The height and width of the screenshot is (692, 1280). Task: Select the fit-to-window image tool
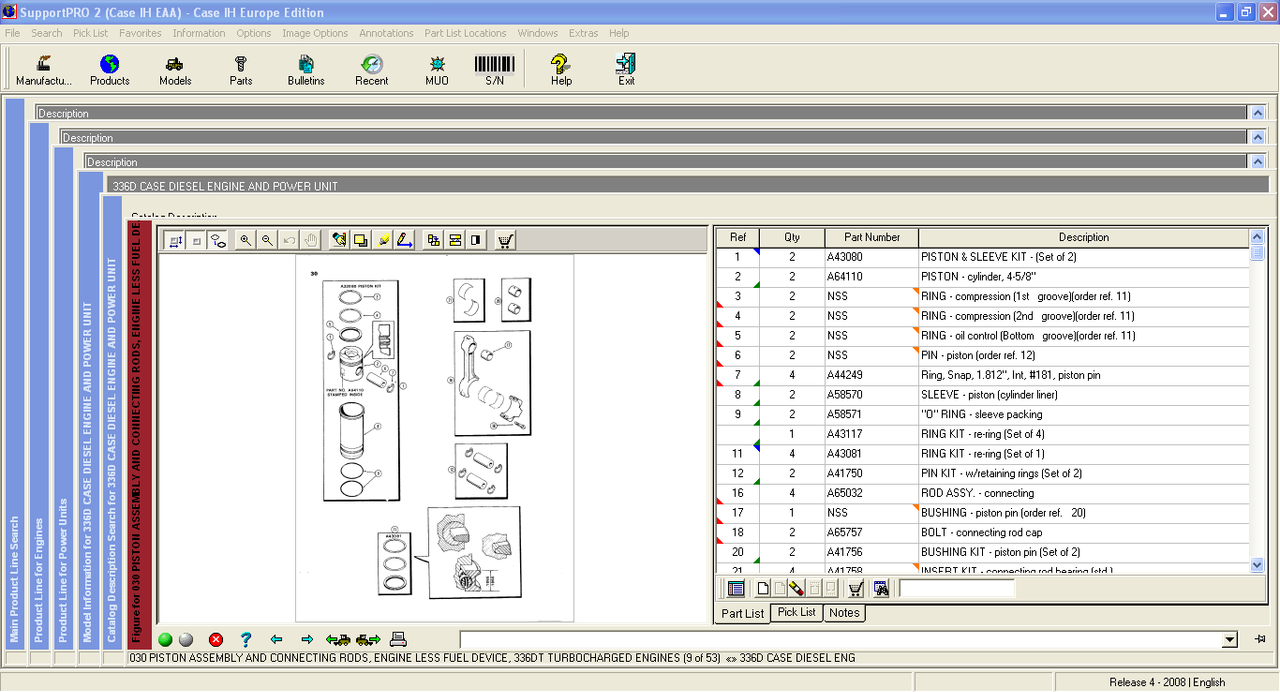click(174, 240)
